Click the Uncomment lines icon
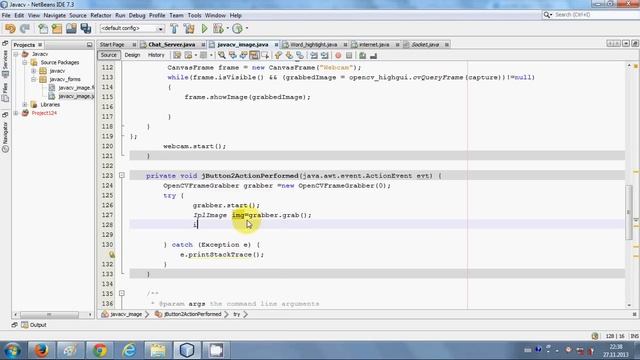640x360 pixels. click(373, 55)
